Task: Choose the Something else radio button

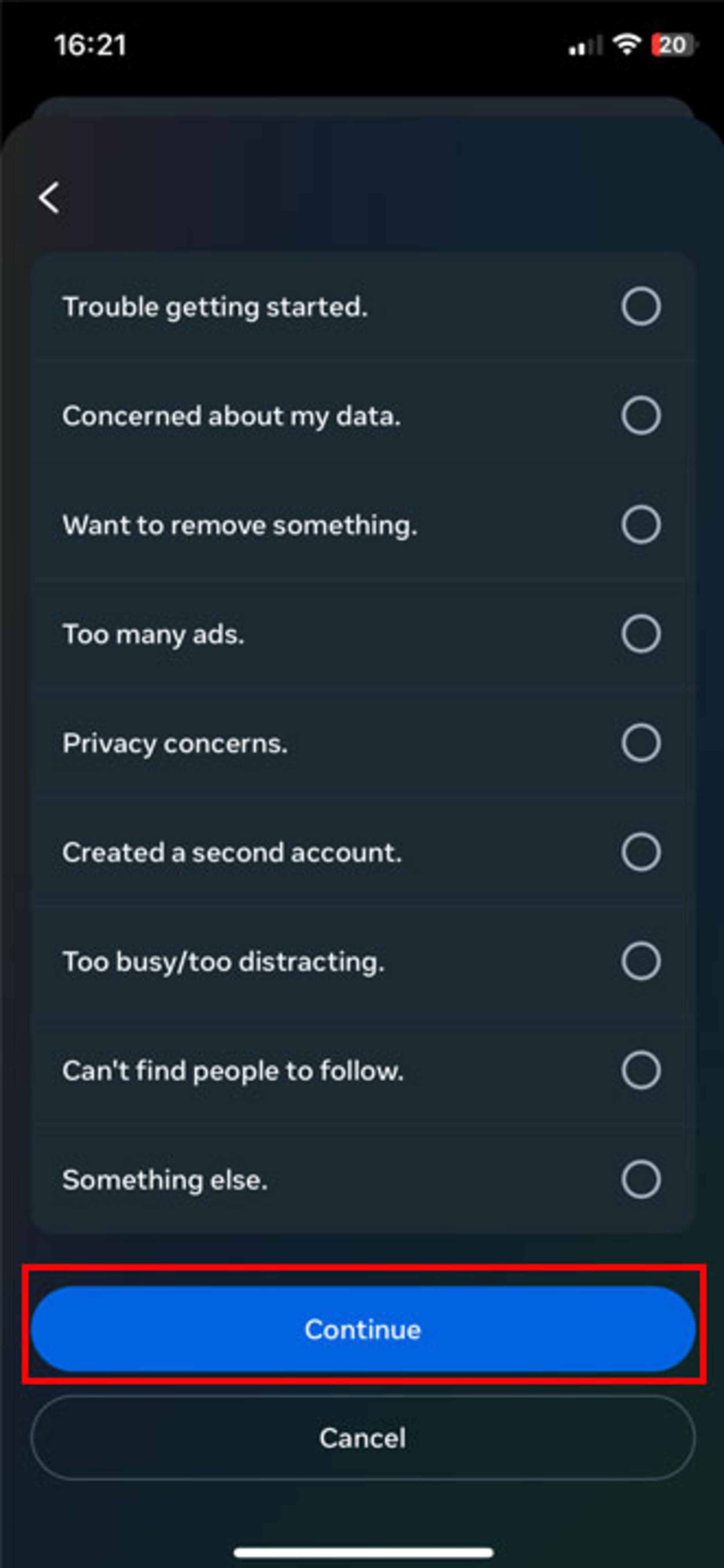Action: pos(641,1179)
